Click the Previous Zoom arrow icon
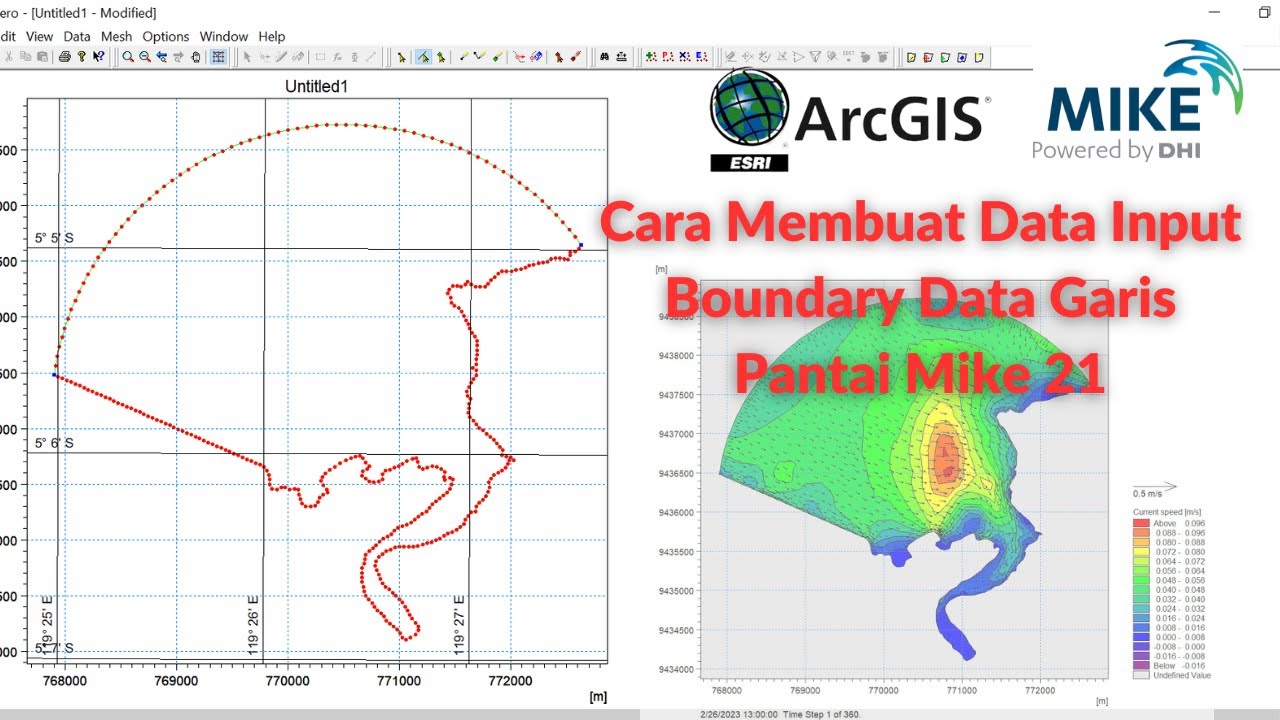Image resolution: width=1280 pixels, height=720 pixels. (x=162, y=57)
